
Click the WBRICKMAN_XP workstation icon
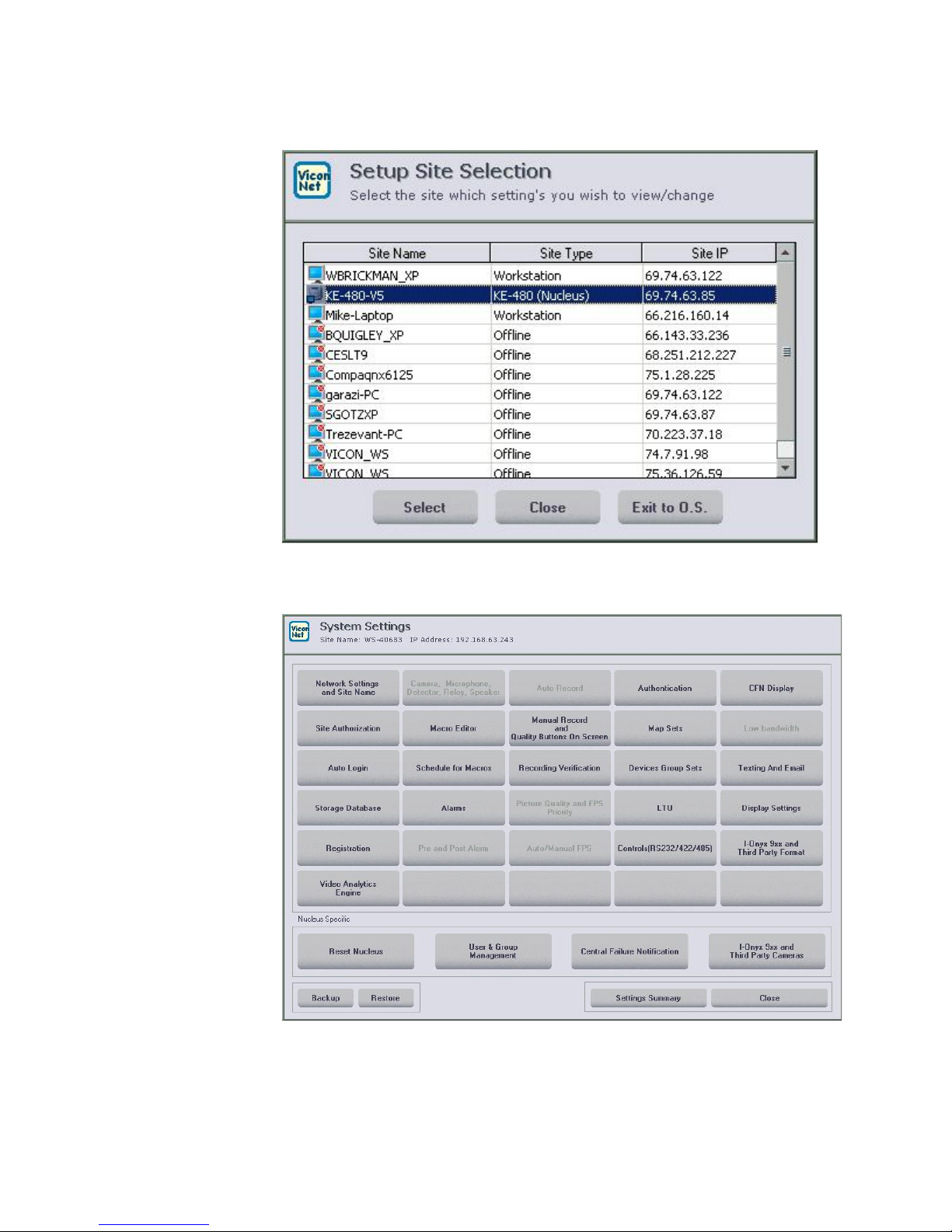tap(316, 275)
